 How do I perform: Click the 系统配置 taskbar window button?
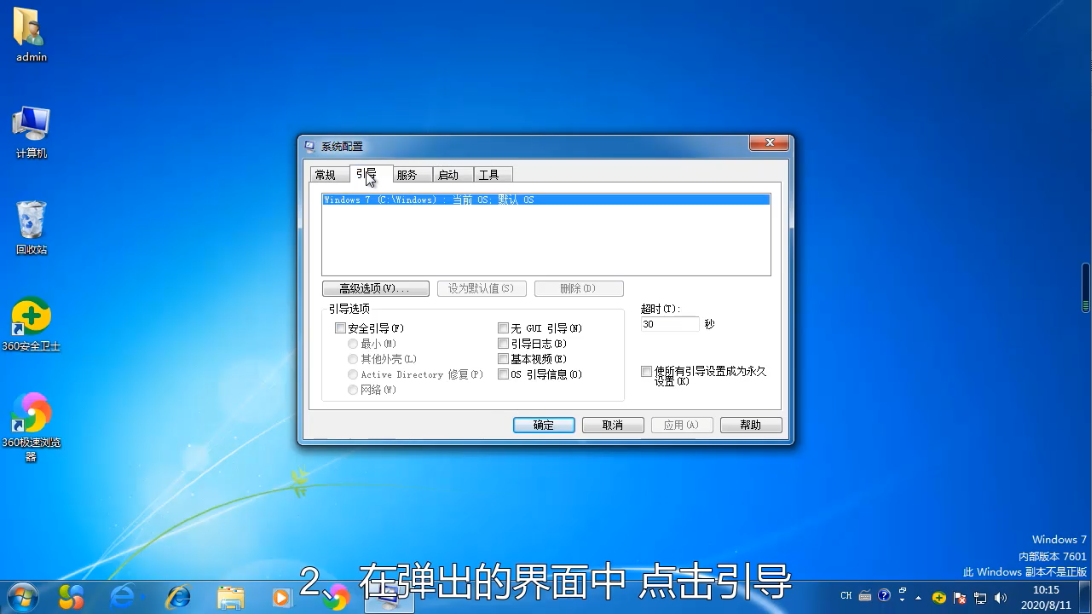click(x=389, y=598)
